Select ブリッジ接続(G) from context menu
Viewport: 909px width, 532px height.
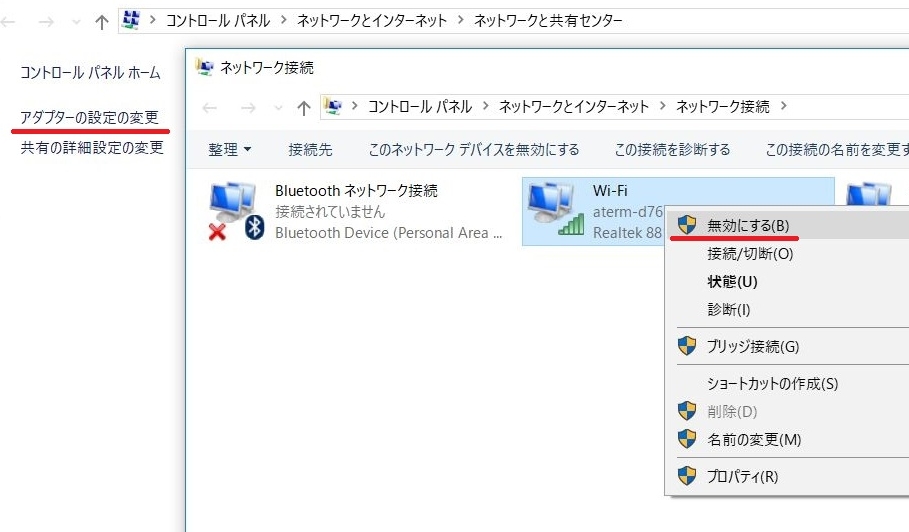coord(752,346)
